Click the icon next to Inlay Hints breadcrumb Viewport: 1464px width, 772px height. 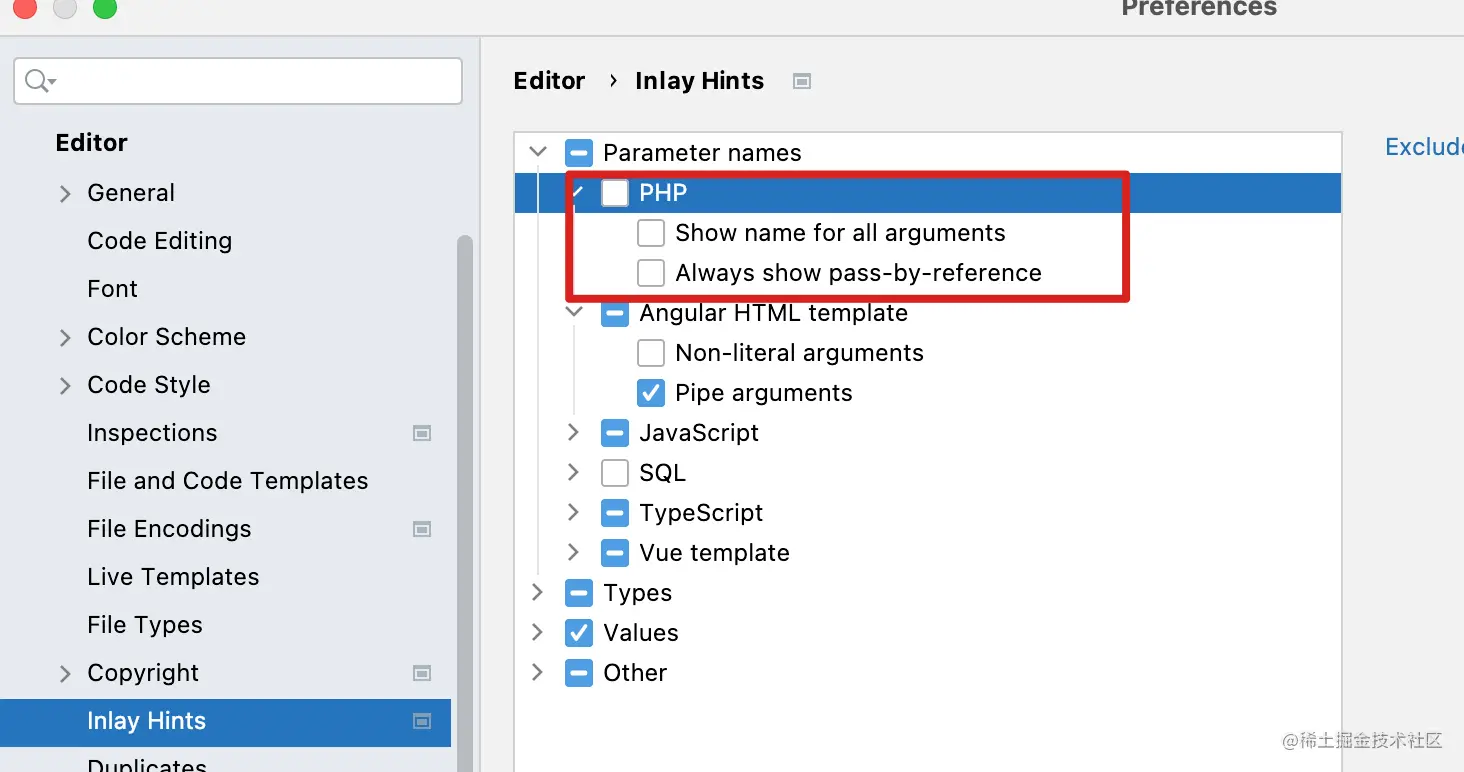[801, 81]
